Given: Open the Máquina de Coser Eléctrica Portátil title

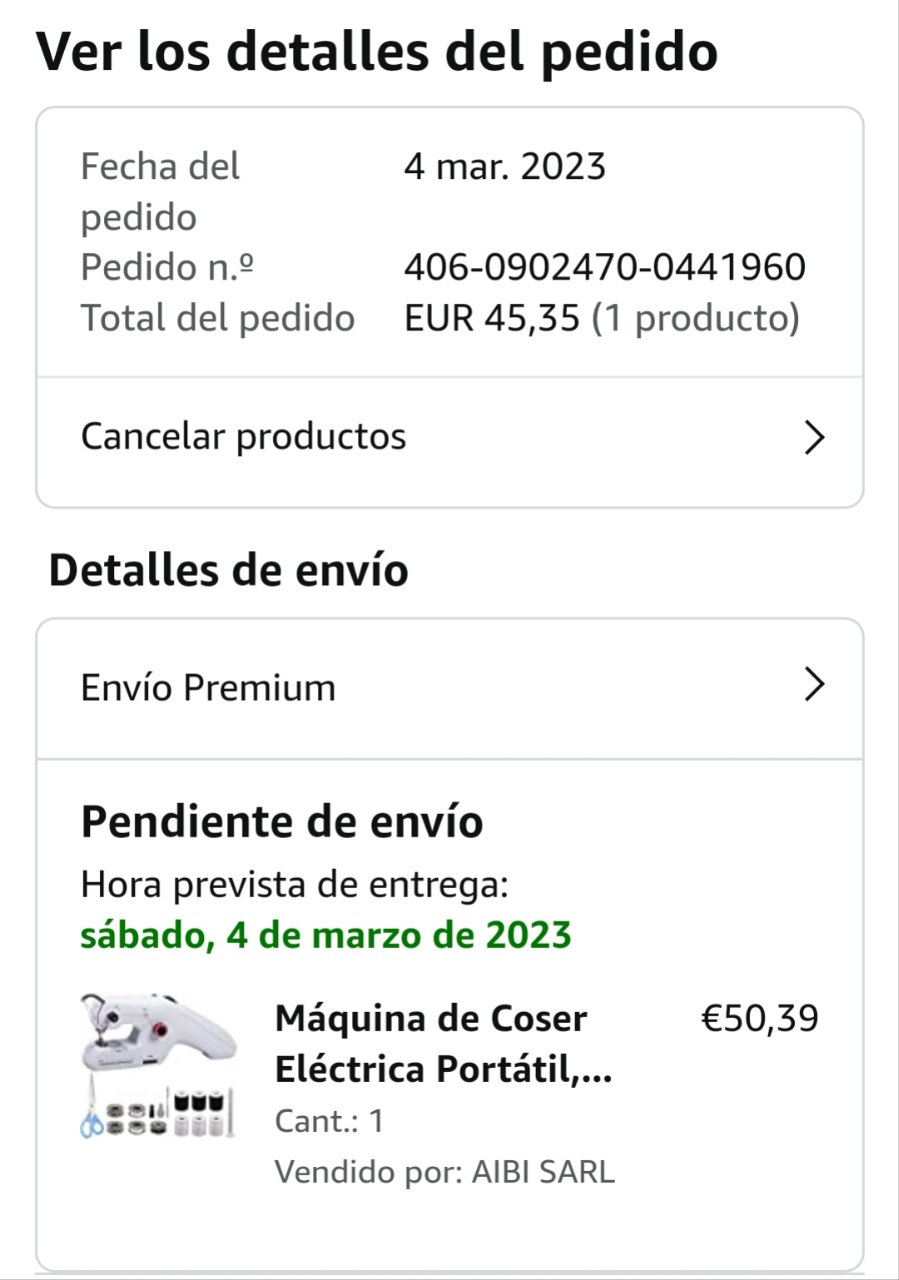Looking at the screenshot, I should tap(443, 1044).
